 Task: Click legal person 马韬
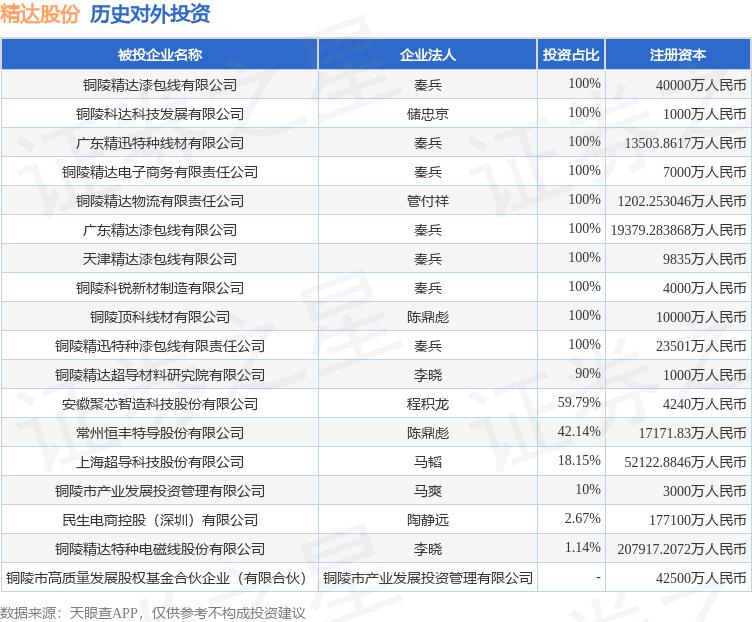(427, 462)
